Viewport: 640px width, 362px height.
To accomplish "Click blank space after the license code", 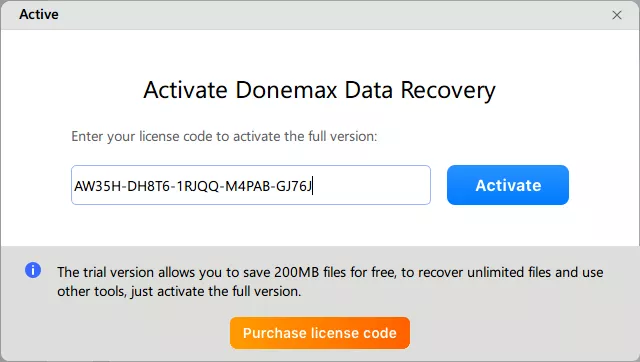I will coord(369,186).
